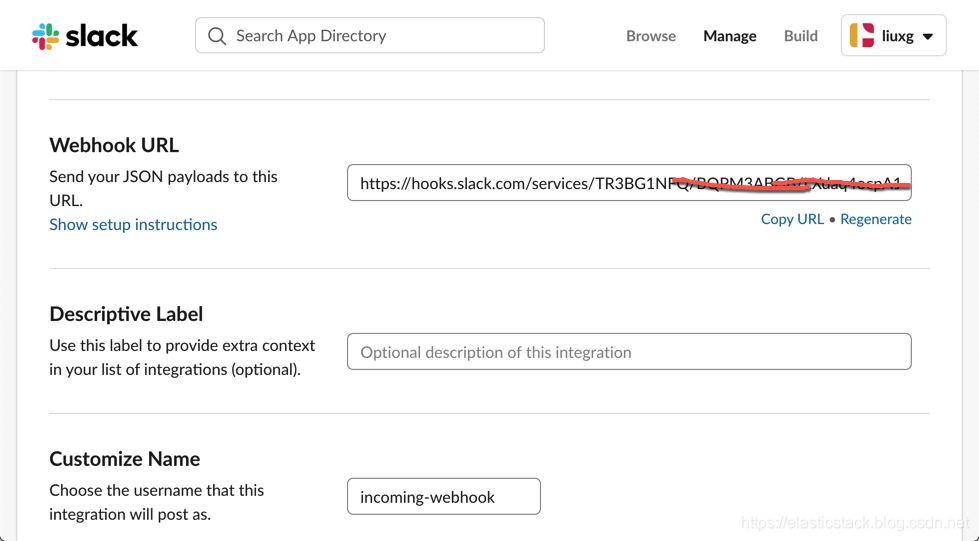This screenshot has width=979, height=541.
Task: Open the Browse navigation item
Action: (651, 36)
